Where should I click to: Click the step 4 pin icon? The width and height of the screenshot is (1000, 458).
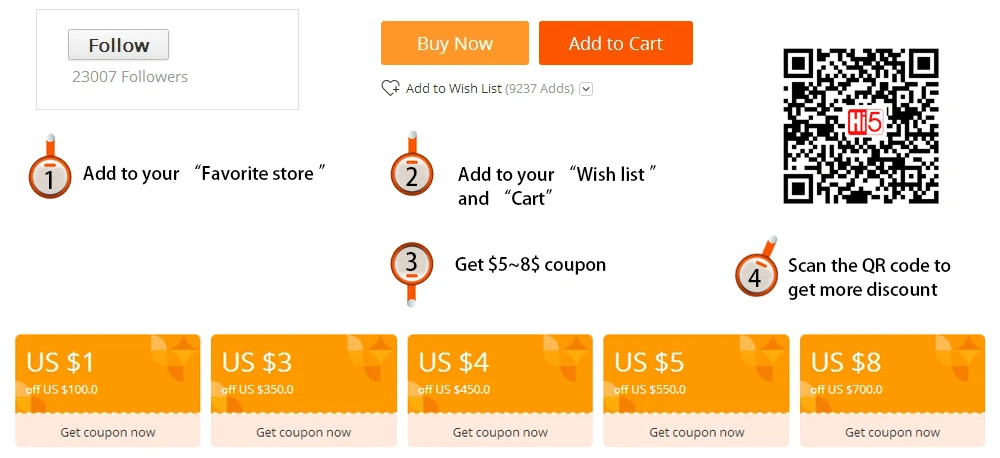click(x=756, y=273)
